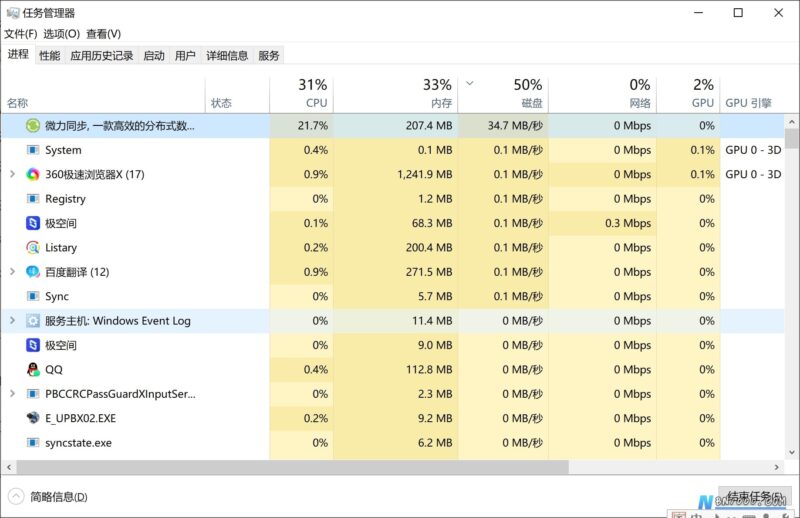Collapse to 简略信息 view arrow
The width and height of the screenshot is (800, 518).
point(16,496)
